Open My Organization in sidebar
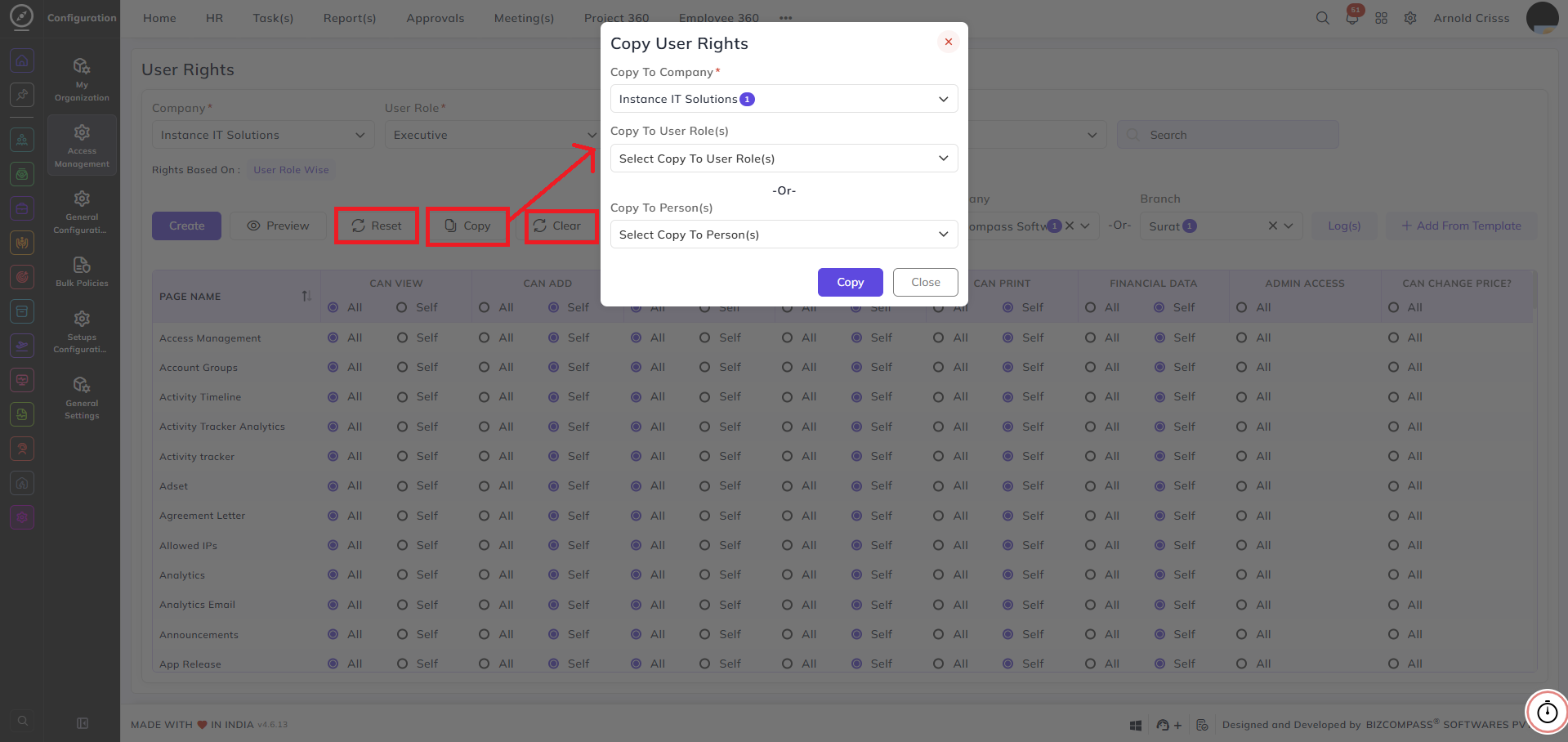This screenshot has width=1568, height=742. pyautogui.click(x=82, y=79)
